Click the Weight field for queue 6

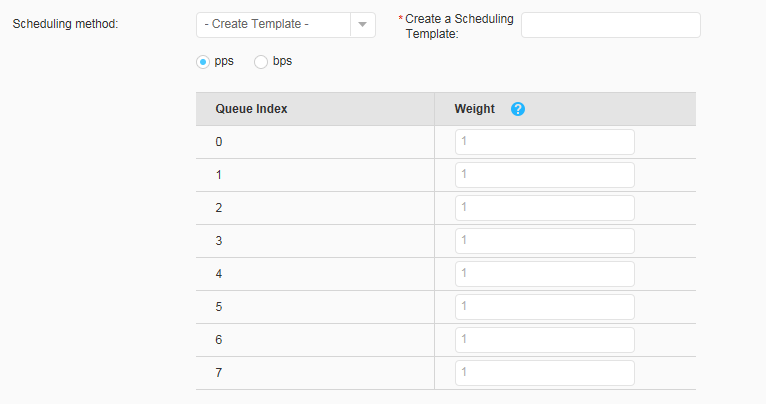pyautogui.click(x=545, y=340)
